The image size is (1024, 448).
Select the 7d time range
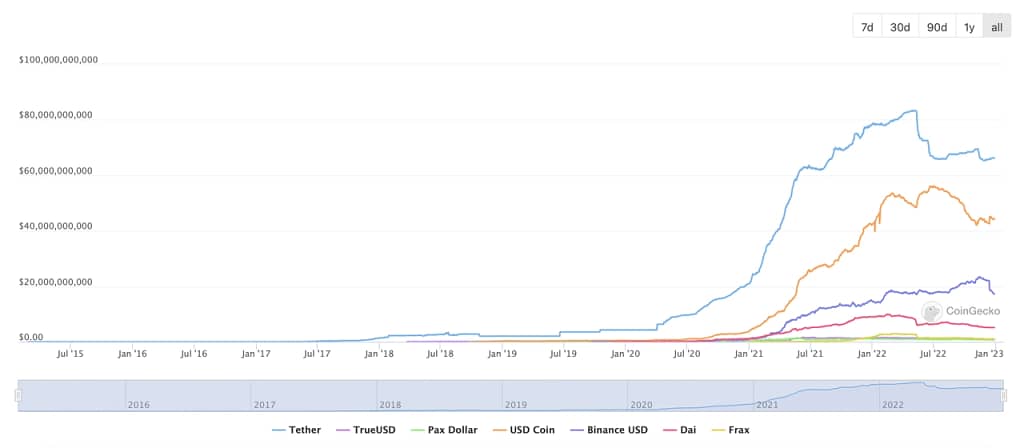(867, 27)
